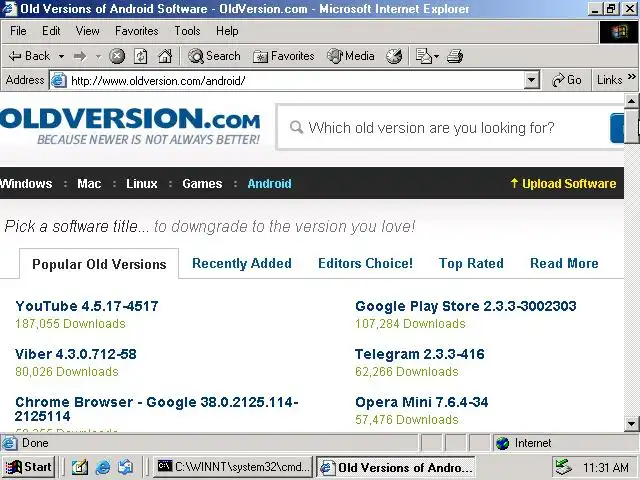Open the Edit menu

point(51,31)
